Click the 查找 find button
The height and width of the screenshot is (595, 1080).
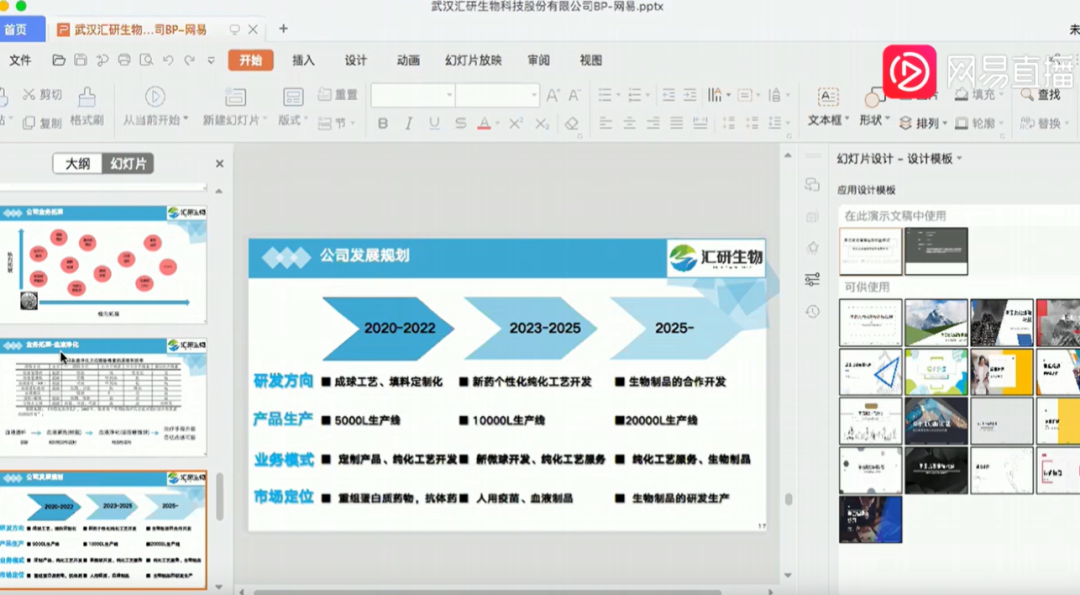pos(1041,95)
